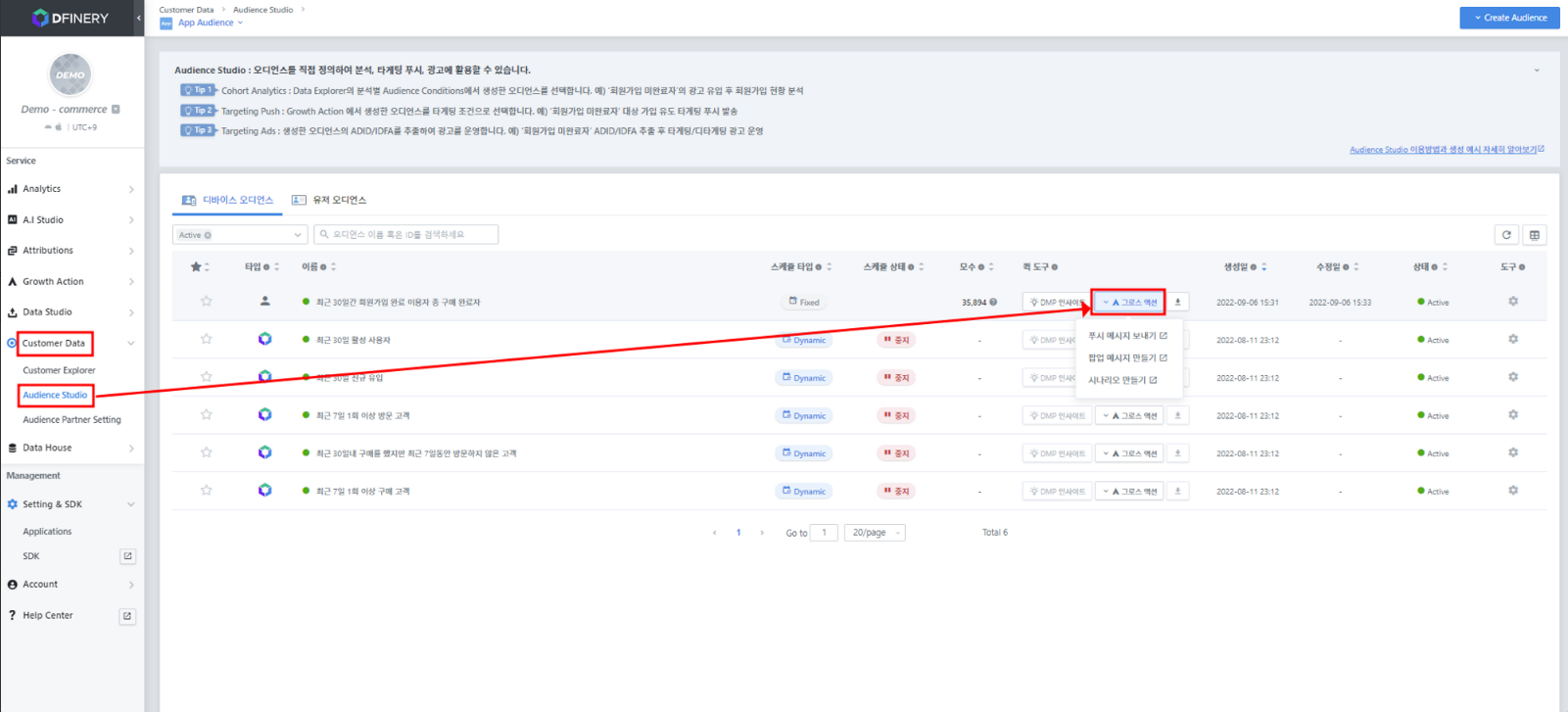Click the Data House database icon
The width and height of the screenshot is (1568, 712).
13,448
